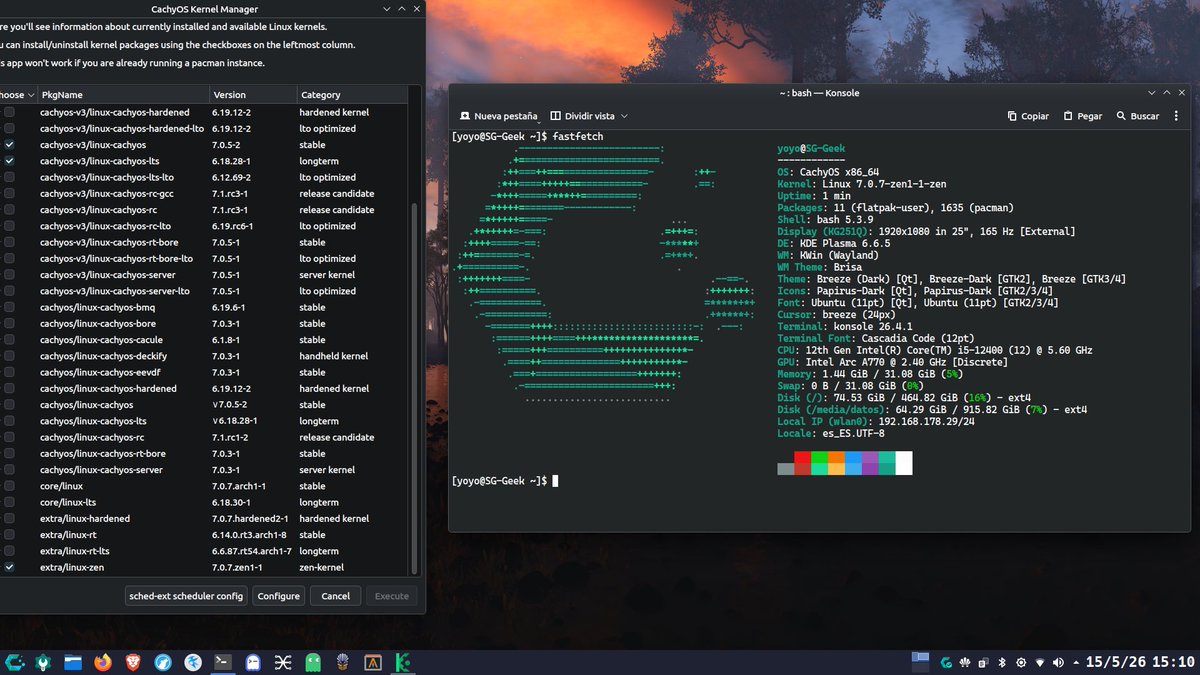Show hidden system tray icons arrow
Viewport: 1200px width, 675px height.
point(1078,663)
